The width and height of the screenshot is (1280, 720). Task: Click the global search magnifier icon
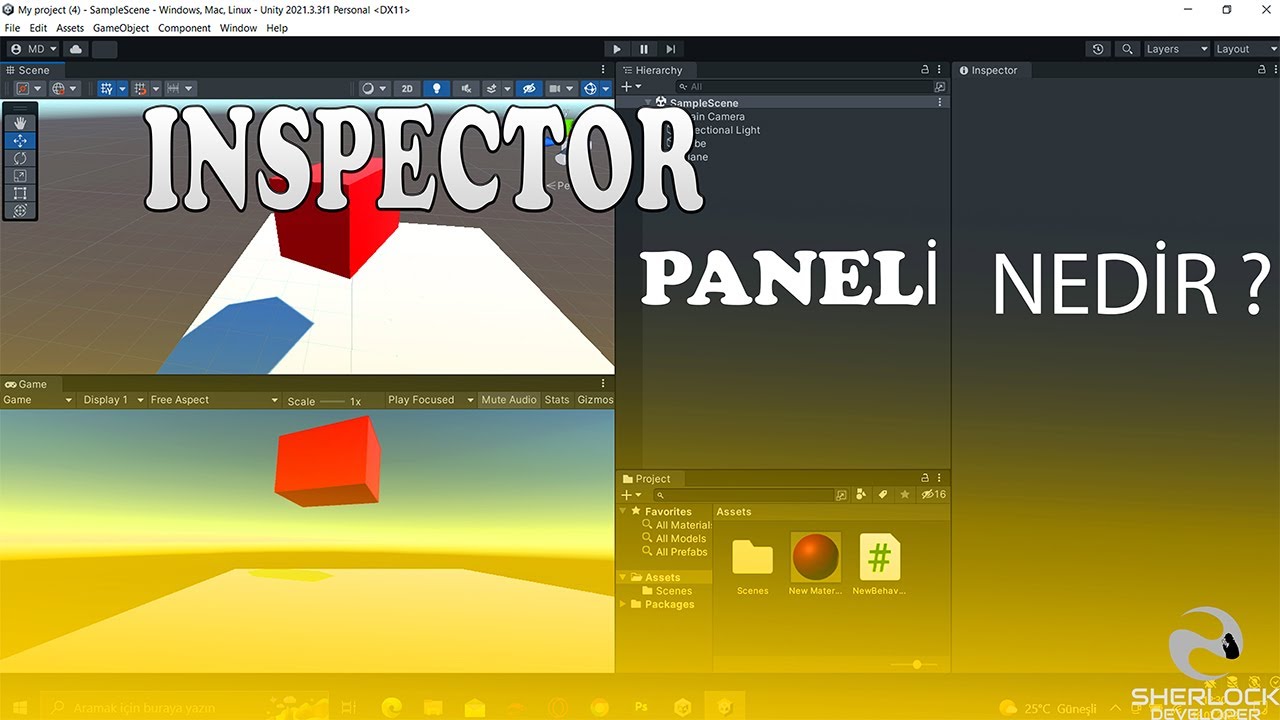[1127, 49]
